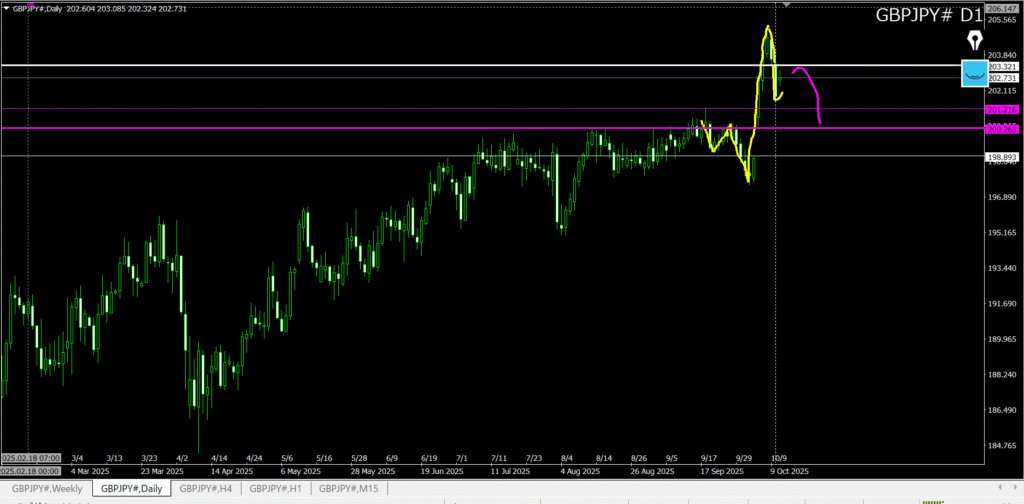Click the 202.731 current price label

1002,78
